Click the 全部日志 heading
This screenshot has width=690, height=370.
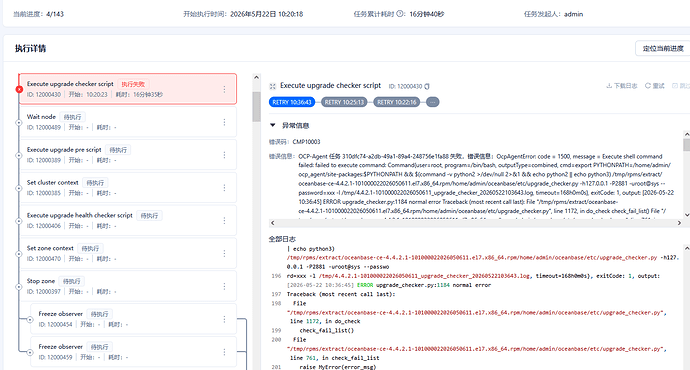(282, 239)
